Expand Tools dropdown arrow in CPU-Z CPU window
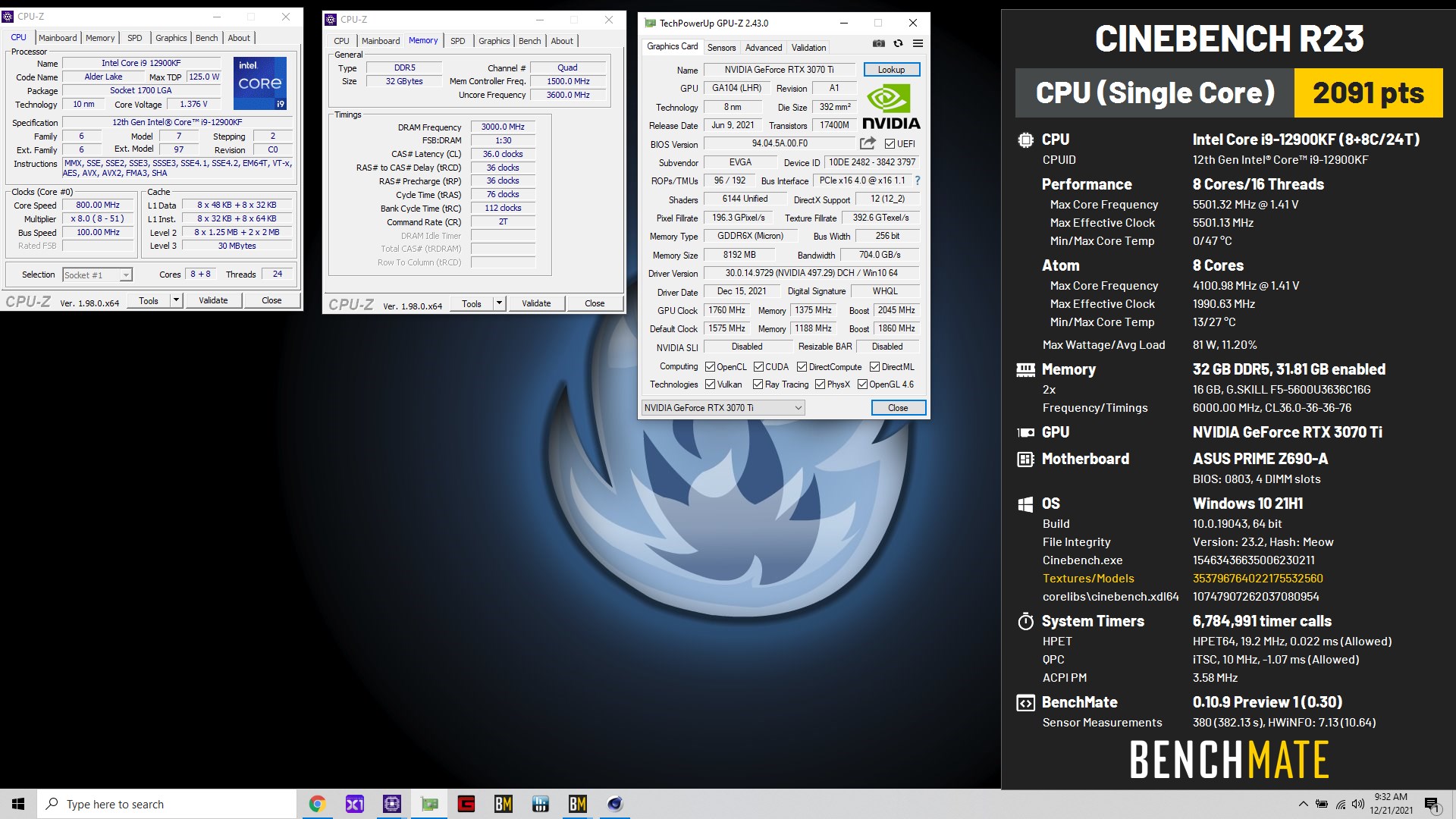Viewport: 1456px width, 819px height. click(x=176, y=300)
